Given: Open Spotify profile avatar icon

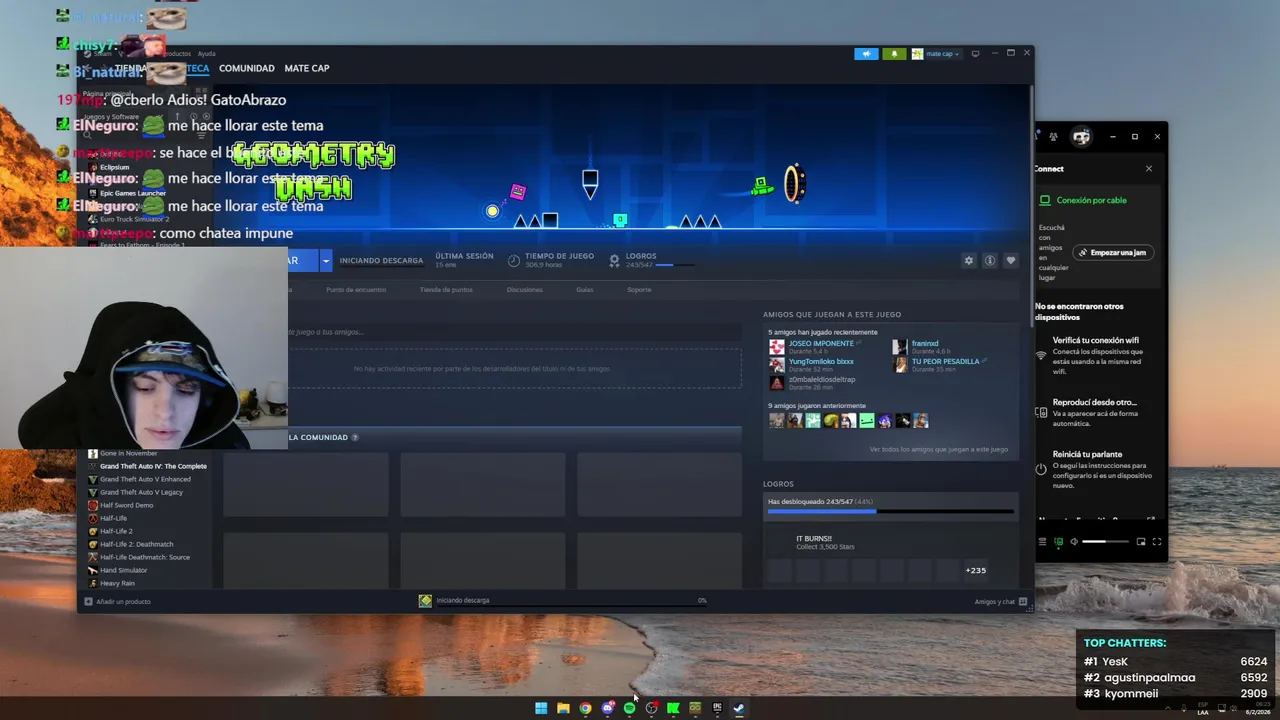Looking at the screenshot, I should point(1081,136).
